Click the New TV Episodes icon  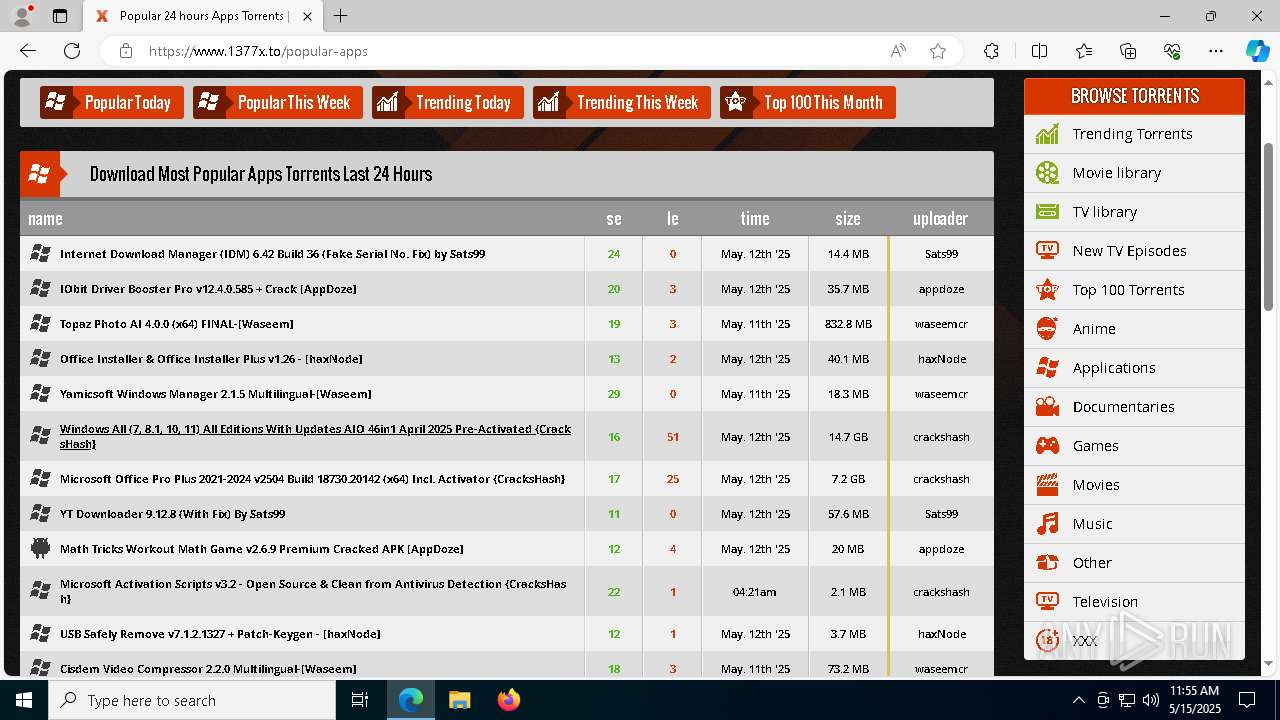(1047, 251)
